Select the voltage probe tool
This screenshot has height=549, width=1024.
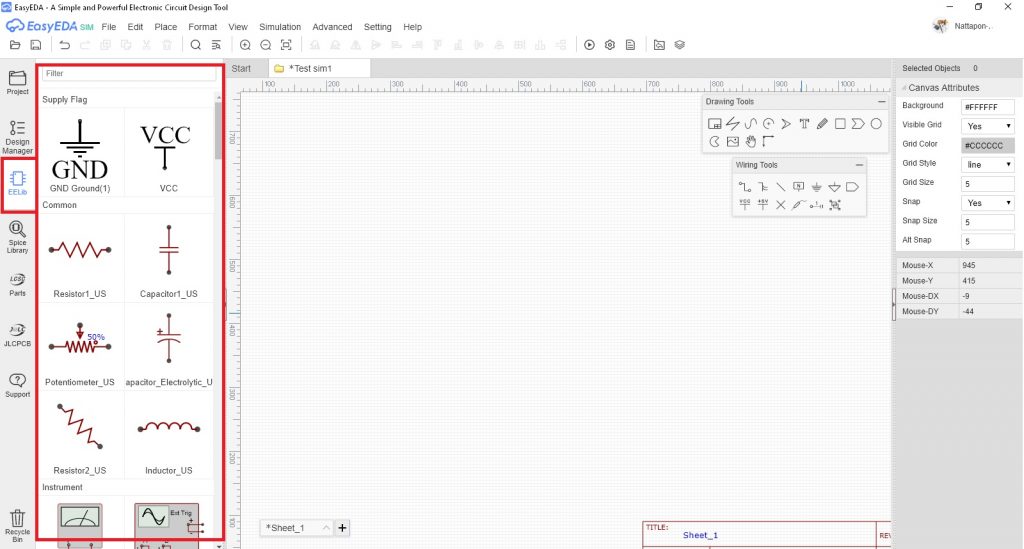798,204
